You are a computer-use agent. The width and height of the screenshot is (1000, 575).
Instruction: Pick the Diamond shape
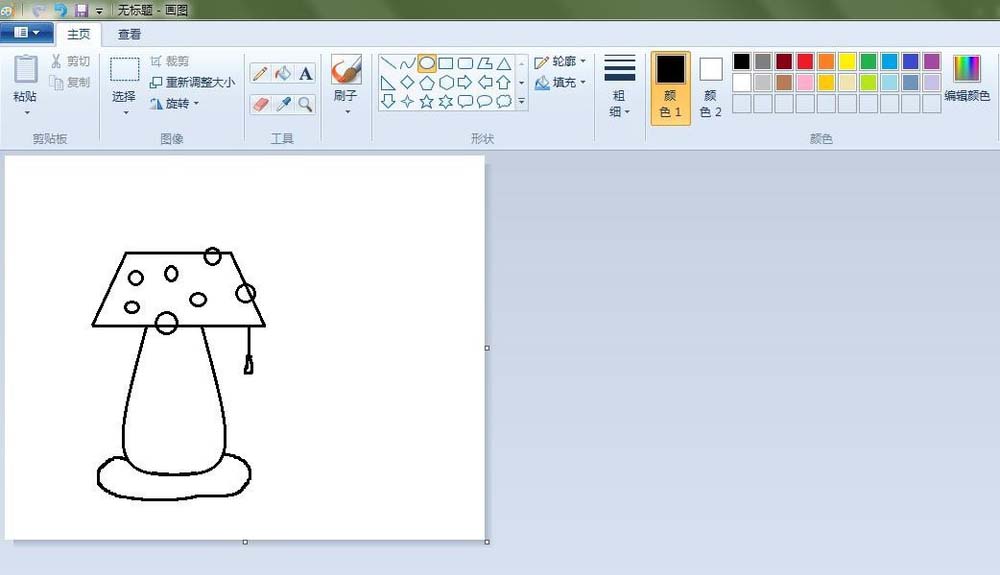point(407,82)
